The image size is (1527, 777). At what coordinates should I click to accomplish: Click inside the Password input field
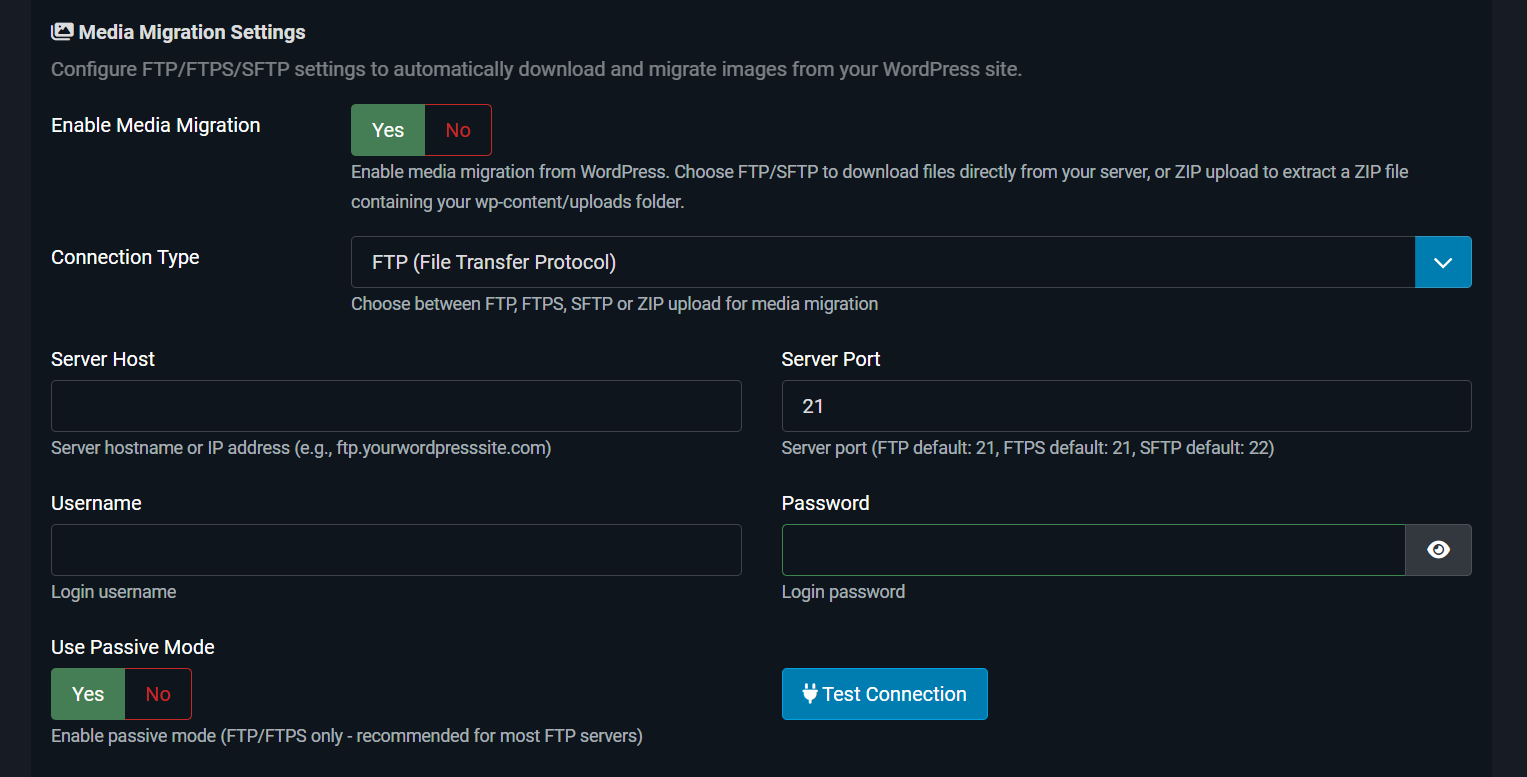(1093, 550)
